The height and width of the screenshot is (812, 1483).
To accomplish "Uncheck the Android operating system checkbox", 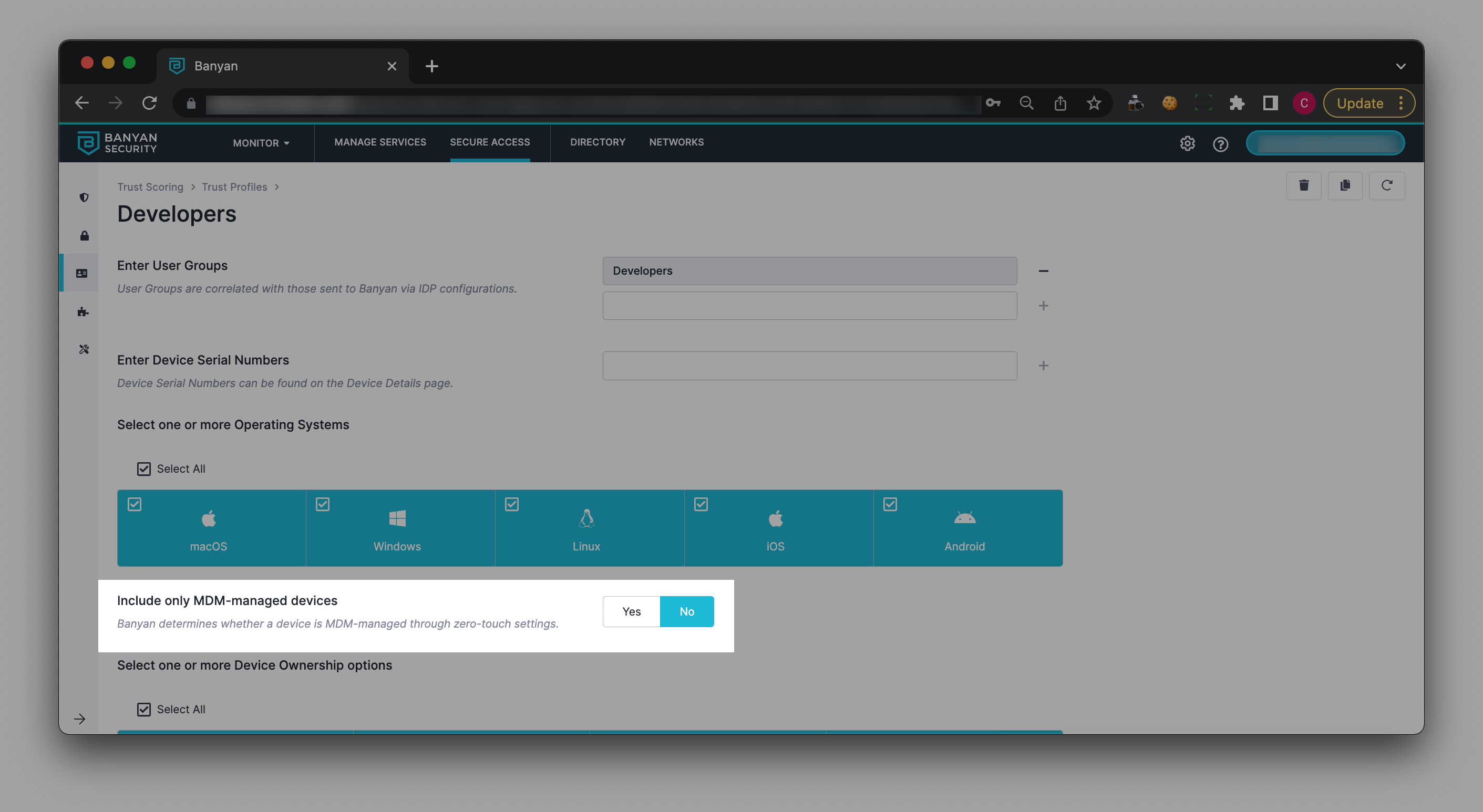I will pos(890,504).
